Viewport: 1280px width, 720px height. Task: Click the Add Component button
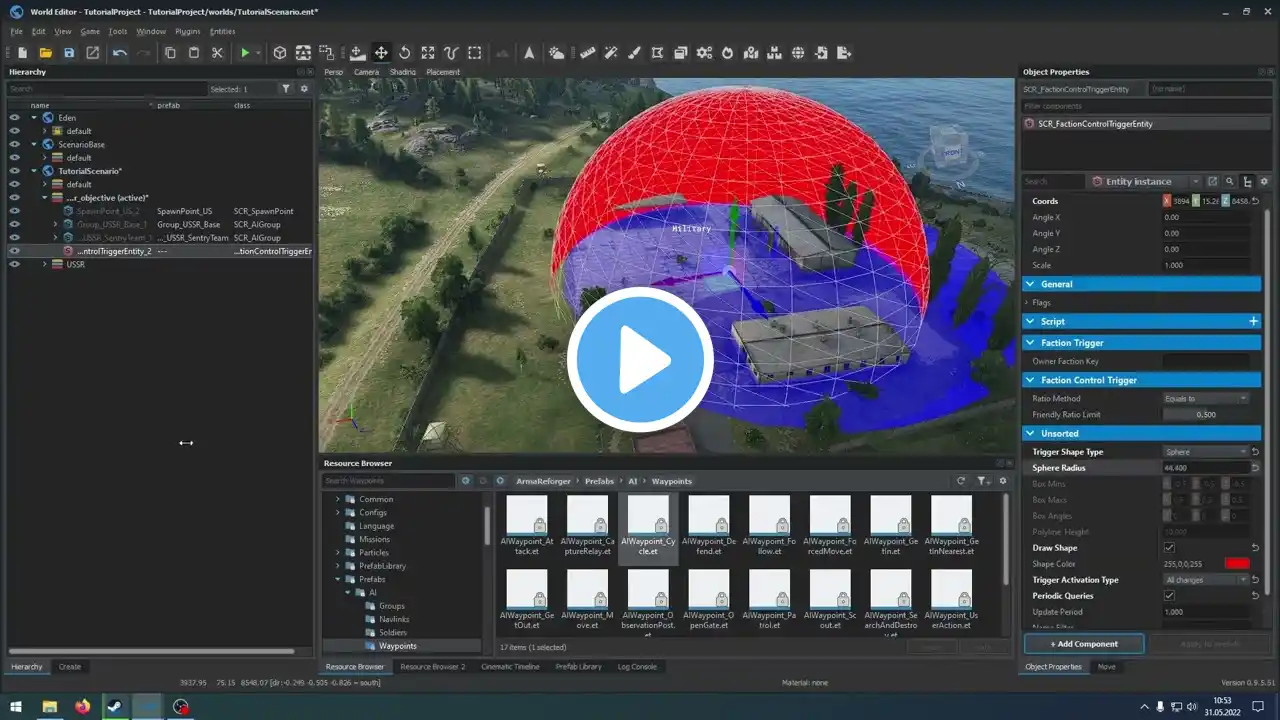click(1084, 643)
